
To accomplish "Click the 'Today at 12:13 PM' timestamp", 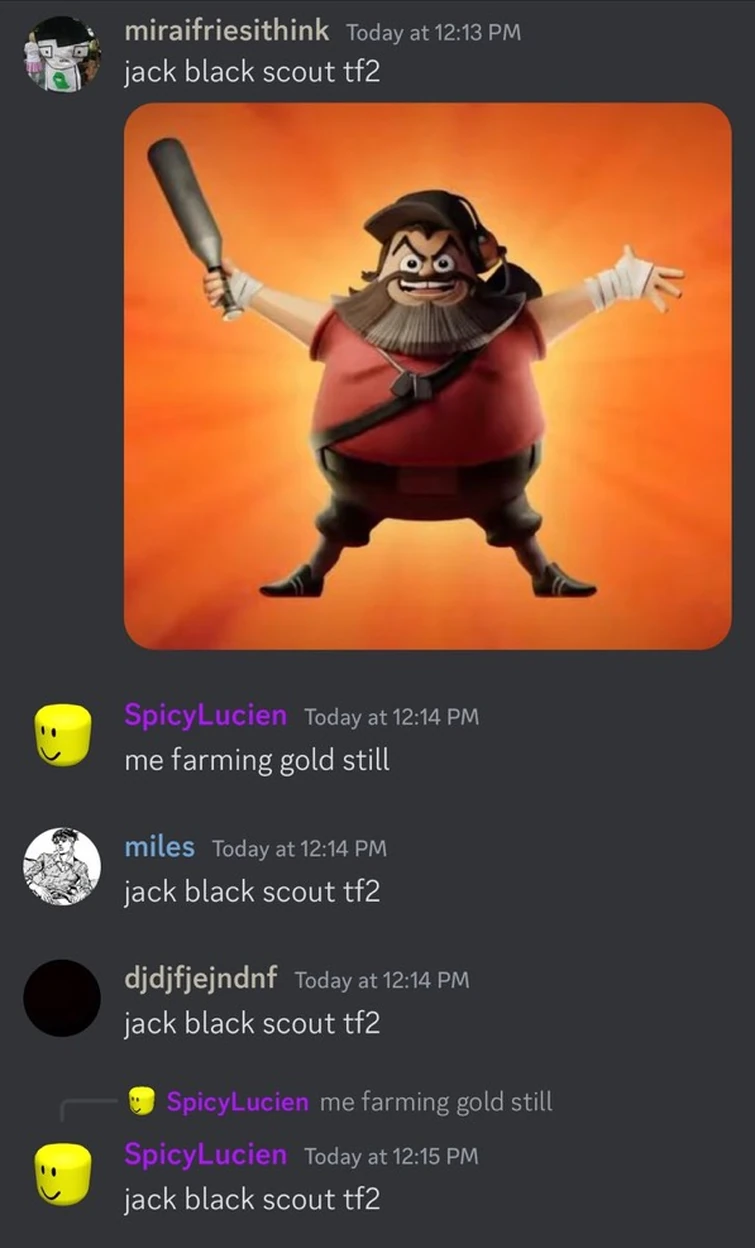I will (x=433, y=31).
